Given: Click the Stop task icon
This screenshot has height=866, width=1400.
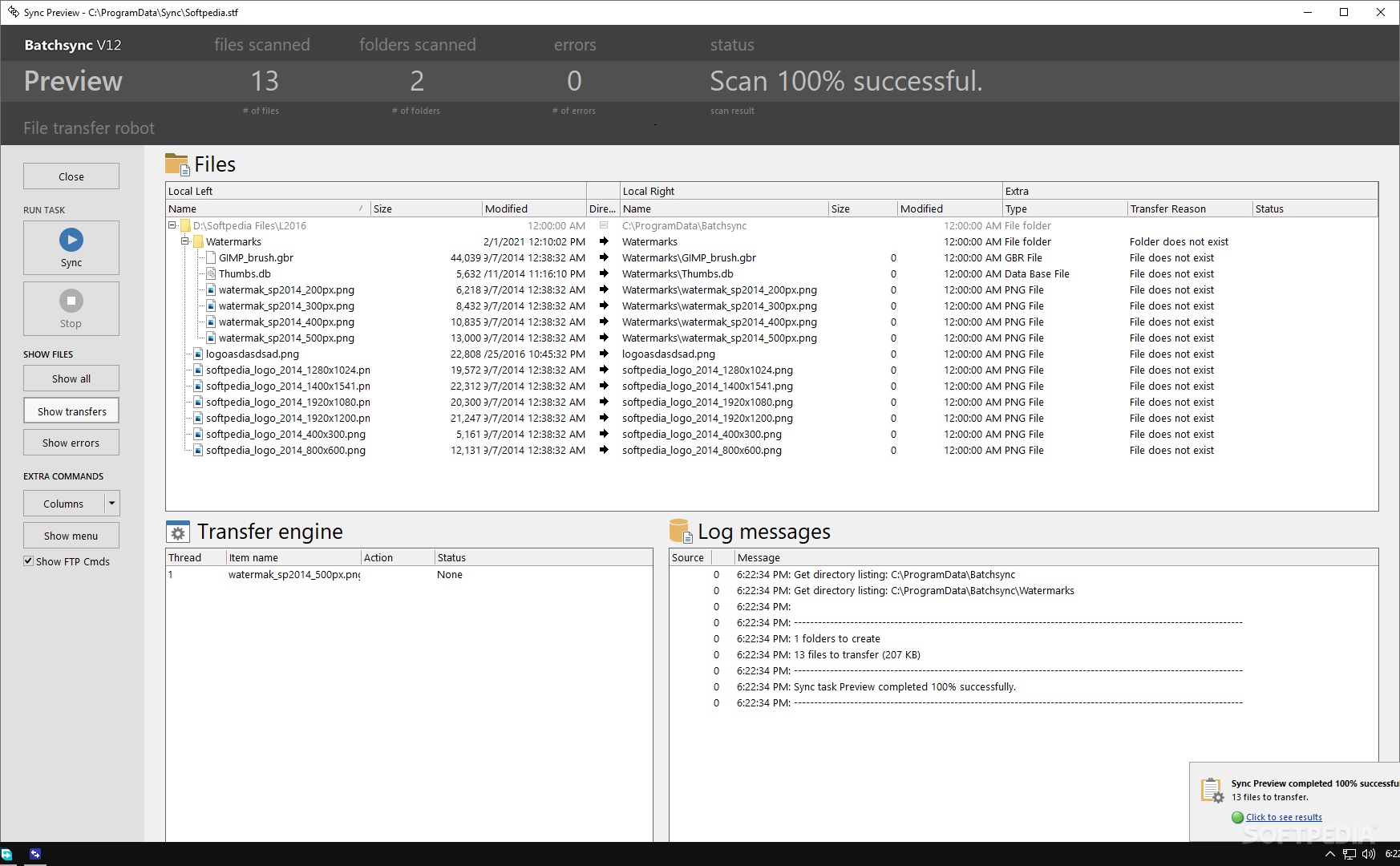Looking at the screenshot, I should (x=71, y=301).
